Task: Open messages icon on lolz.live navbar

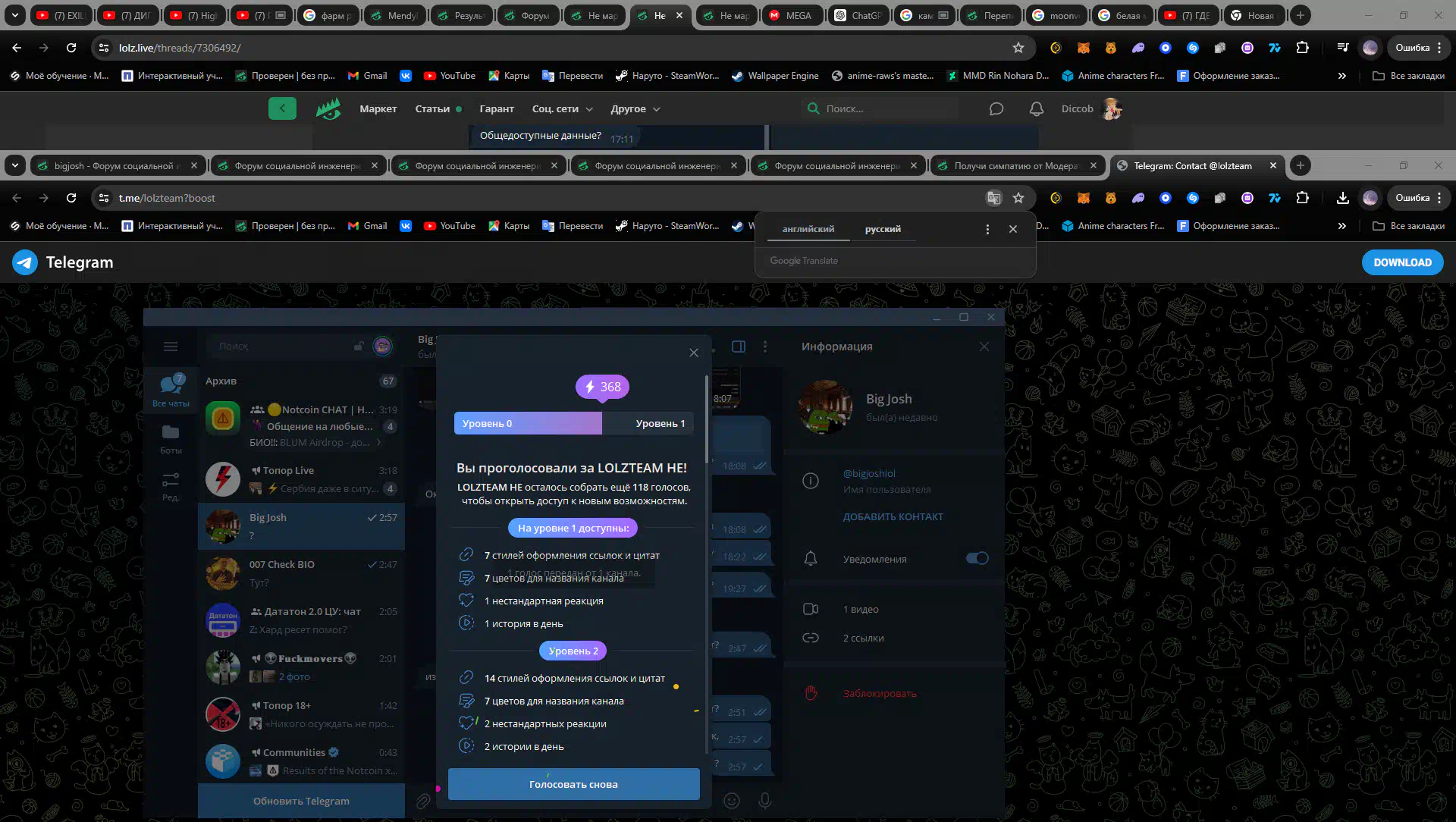Action: coord(996,109)
